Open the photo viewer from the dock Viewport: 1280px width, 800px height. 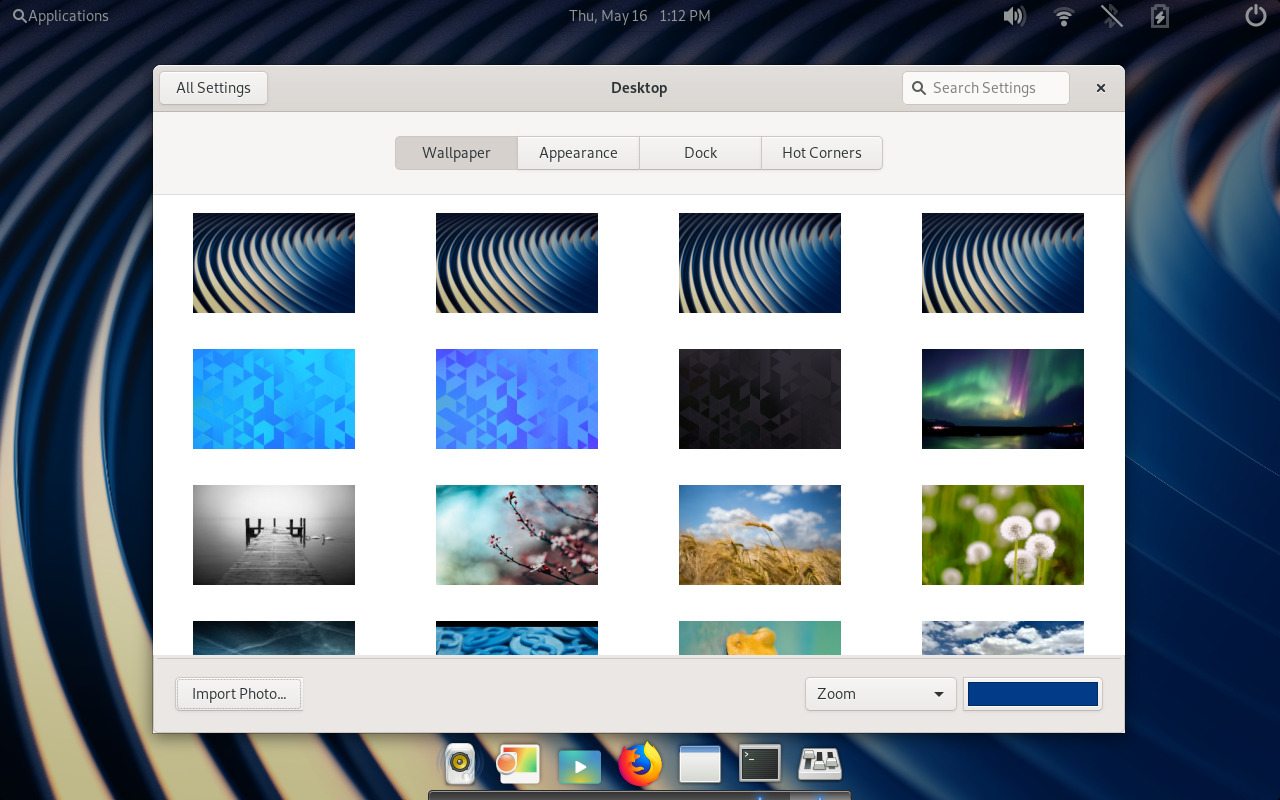click(517, 763)
